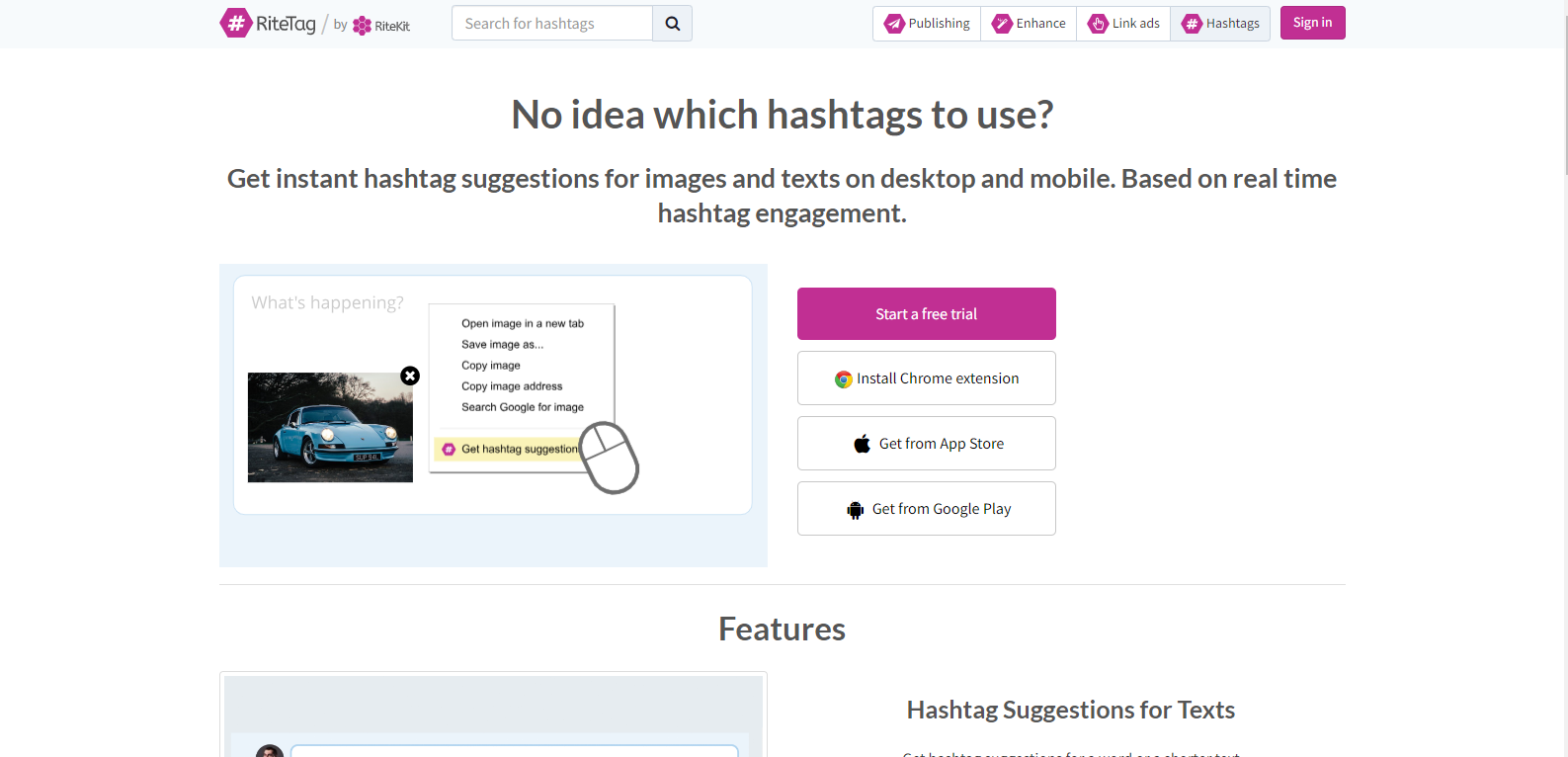Click 'Hashtag Suggestions for Texts' heading
The image size is (1568, 757).
pos(1071,710)
